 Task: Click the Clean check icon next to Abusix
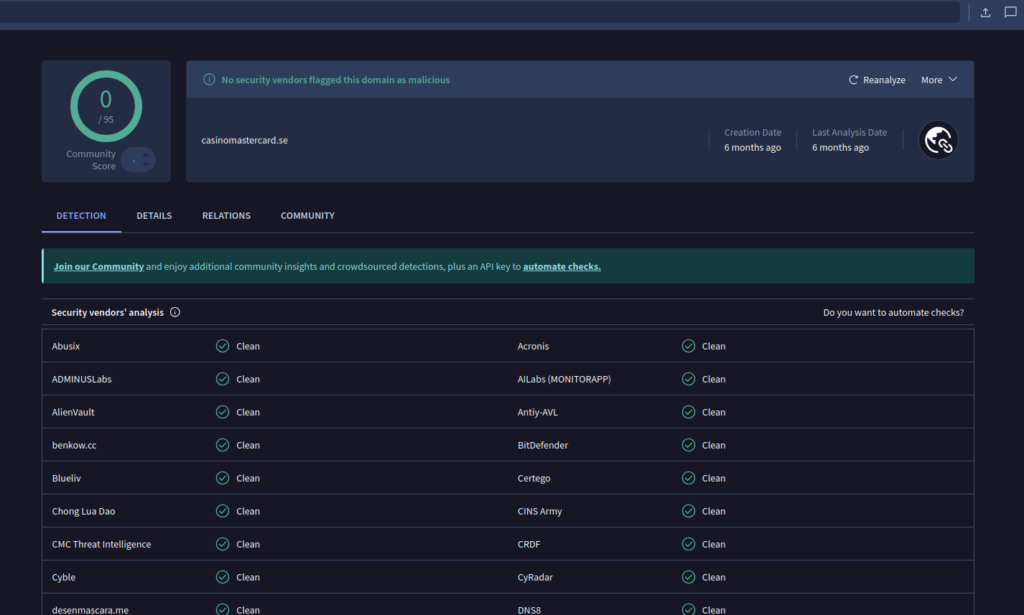coord(222,346)
